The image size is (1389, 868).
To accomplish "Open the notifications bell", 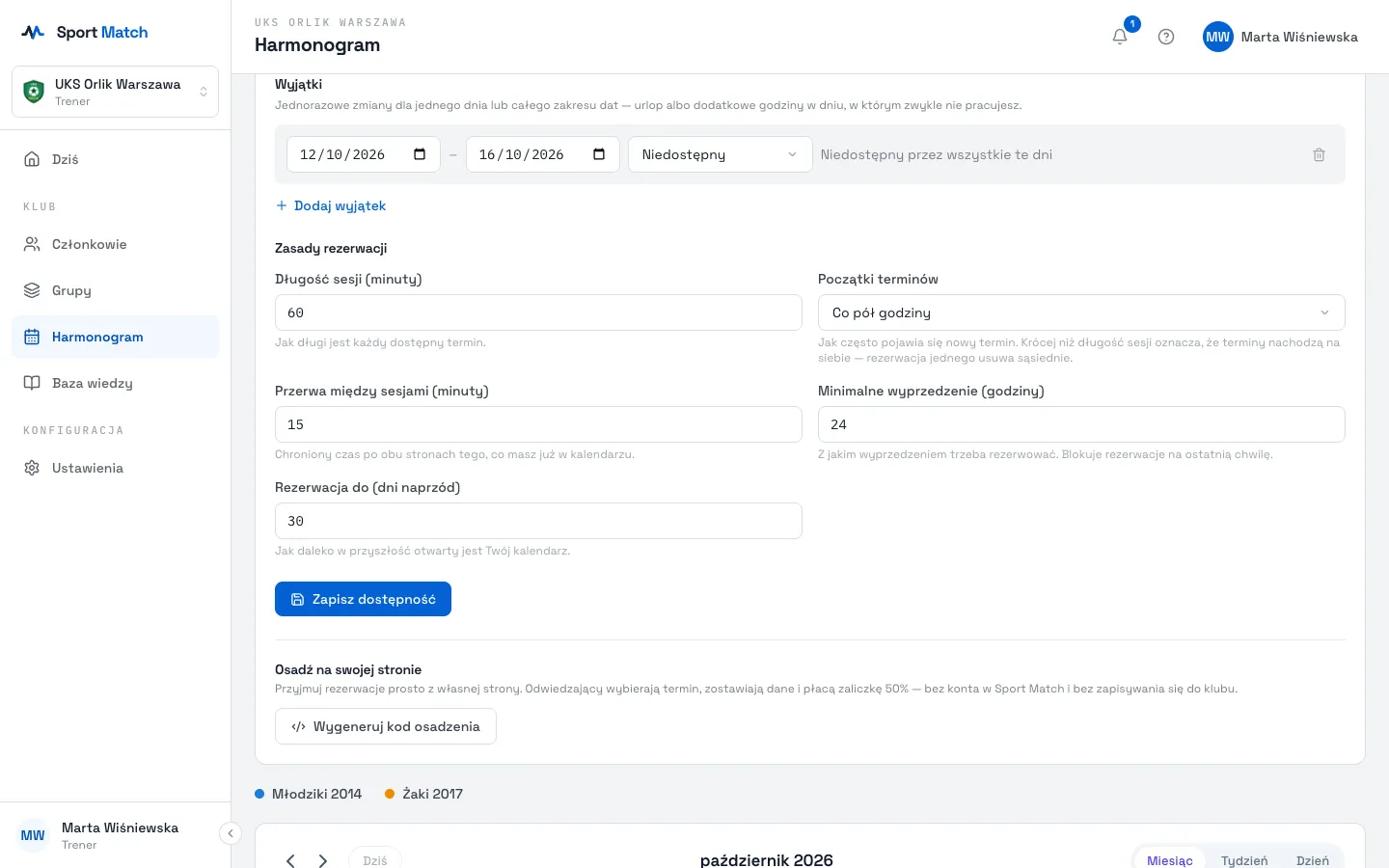I will coord(1120,37).
